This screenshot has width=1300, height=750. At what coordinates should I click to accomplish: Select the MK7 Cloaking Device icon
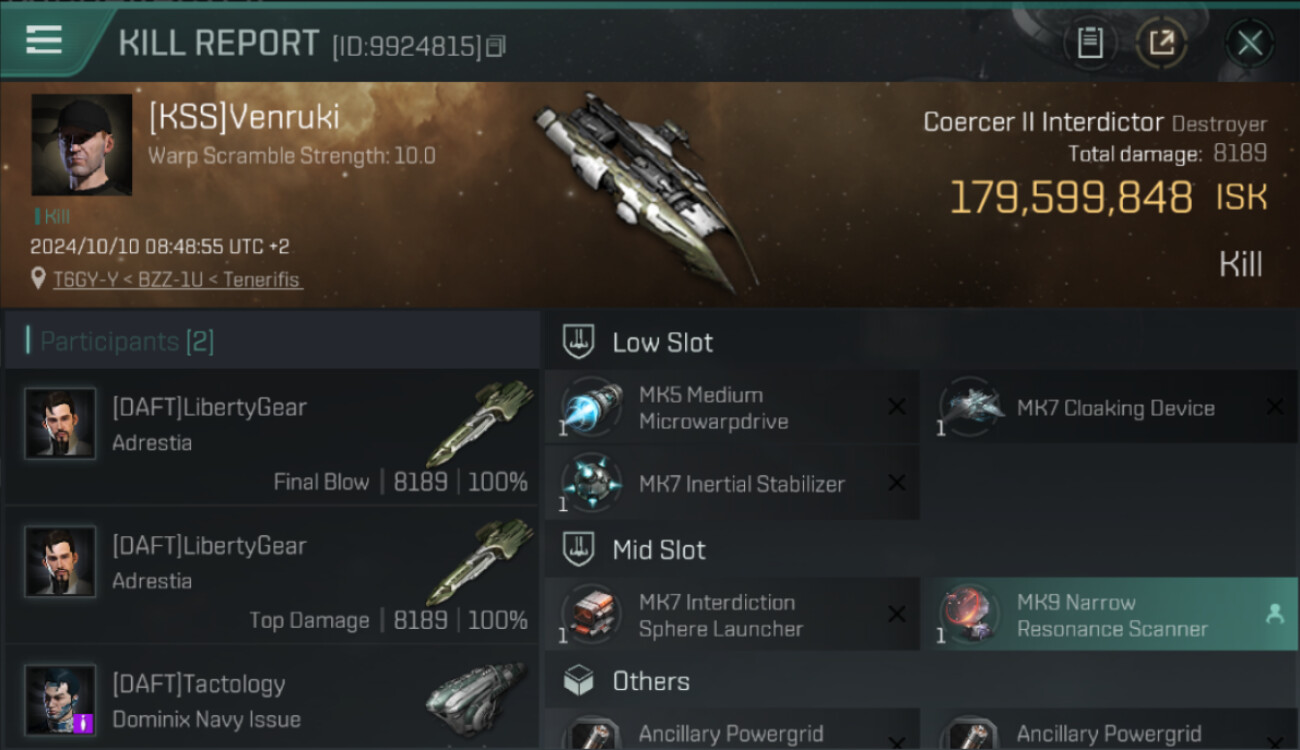point(970,407)
